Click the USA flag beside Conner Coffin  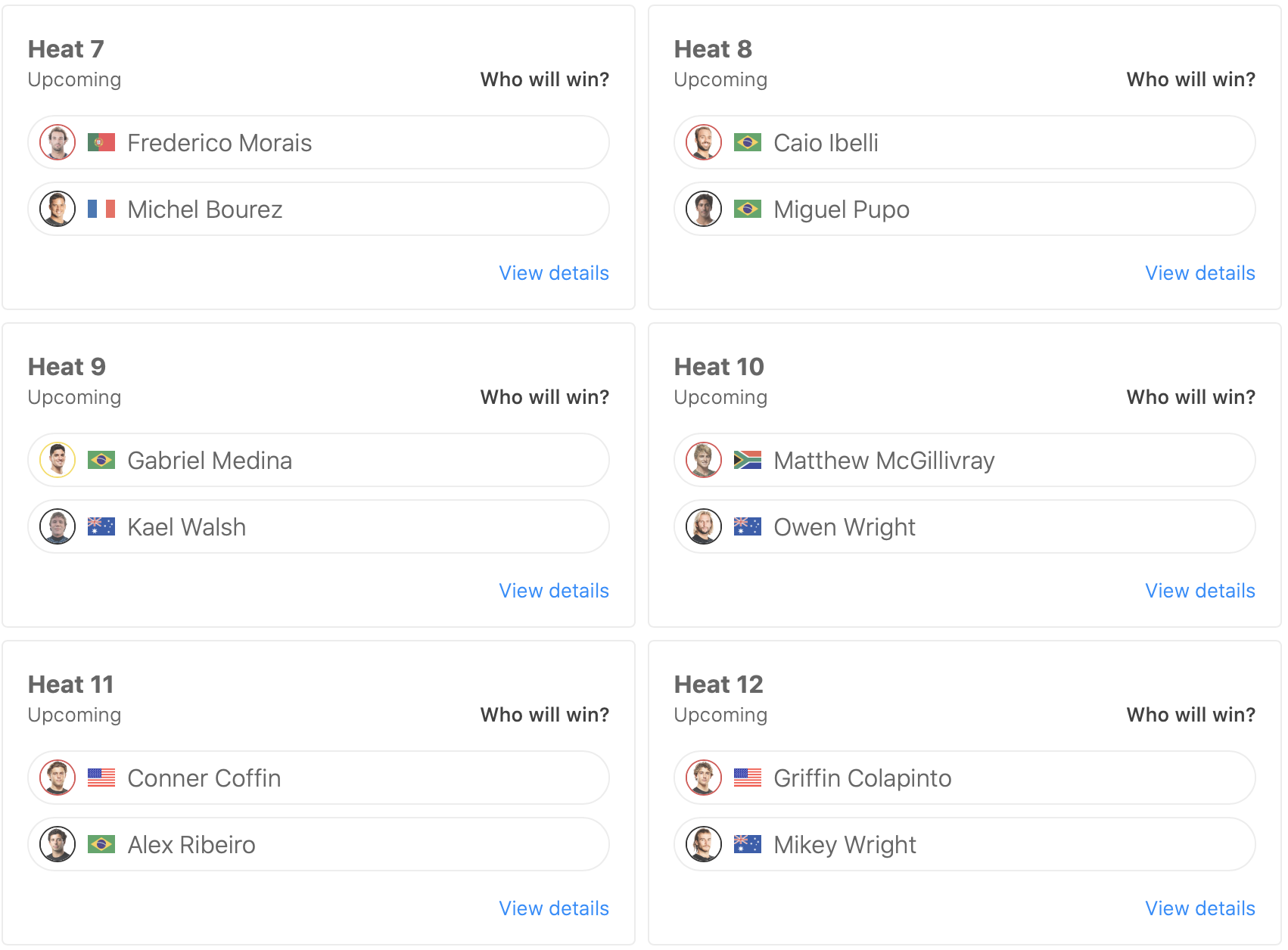pos(101,778)
